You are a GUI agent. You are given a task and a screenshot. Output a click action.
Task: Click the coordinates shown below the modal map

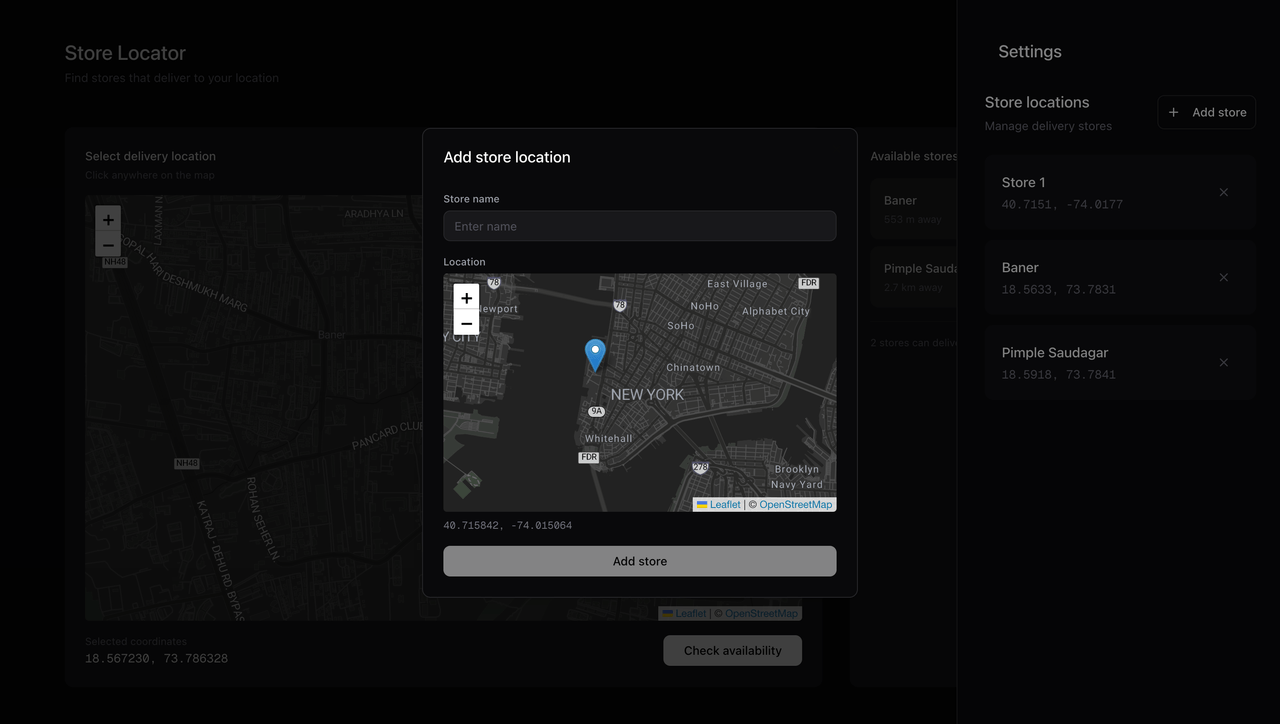(x=508, y=525)
